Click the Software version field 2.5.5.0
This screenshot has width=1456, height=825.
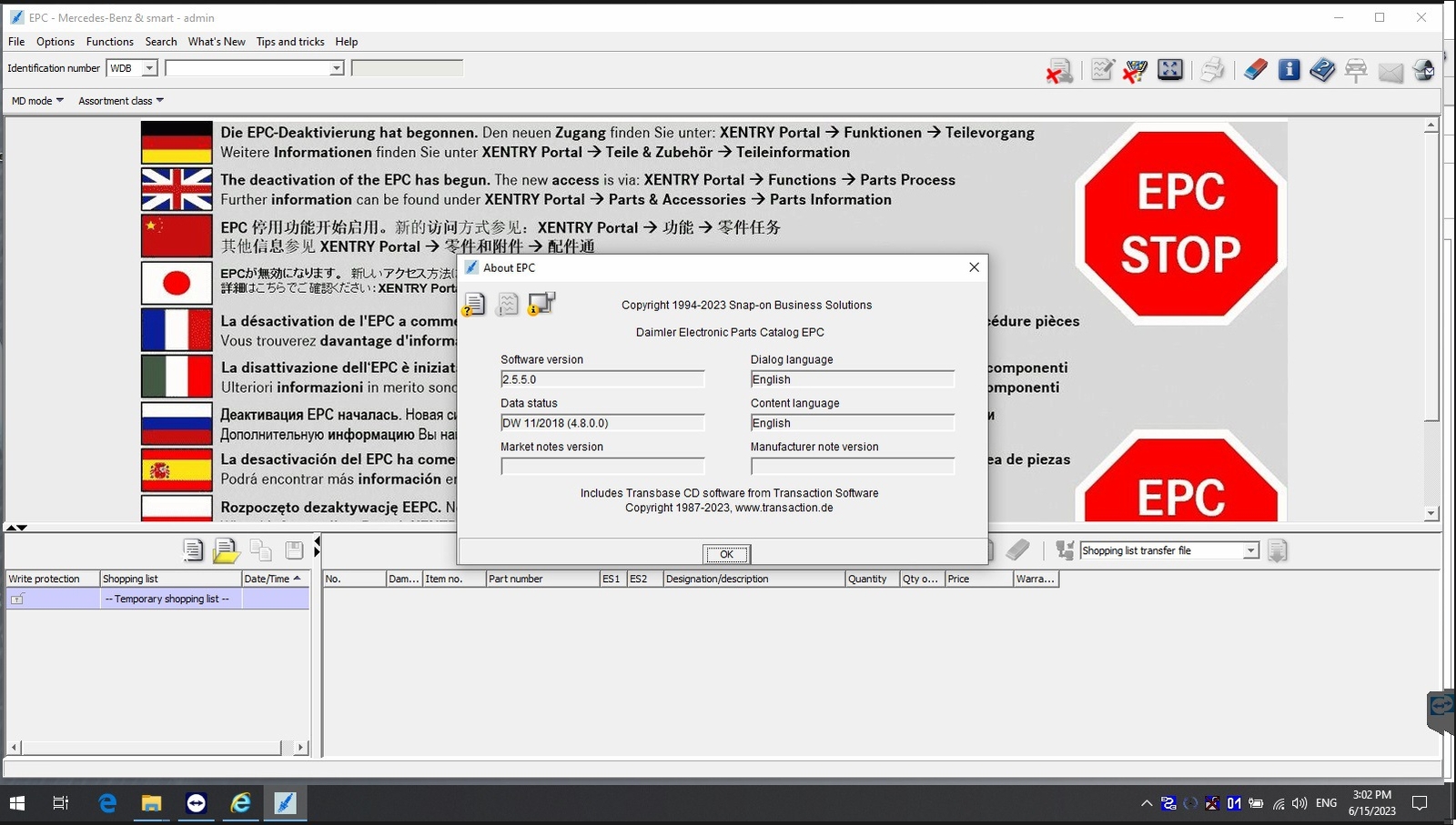(x=602, y=379)
